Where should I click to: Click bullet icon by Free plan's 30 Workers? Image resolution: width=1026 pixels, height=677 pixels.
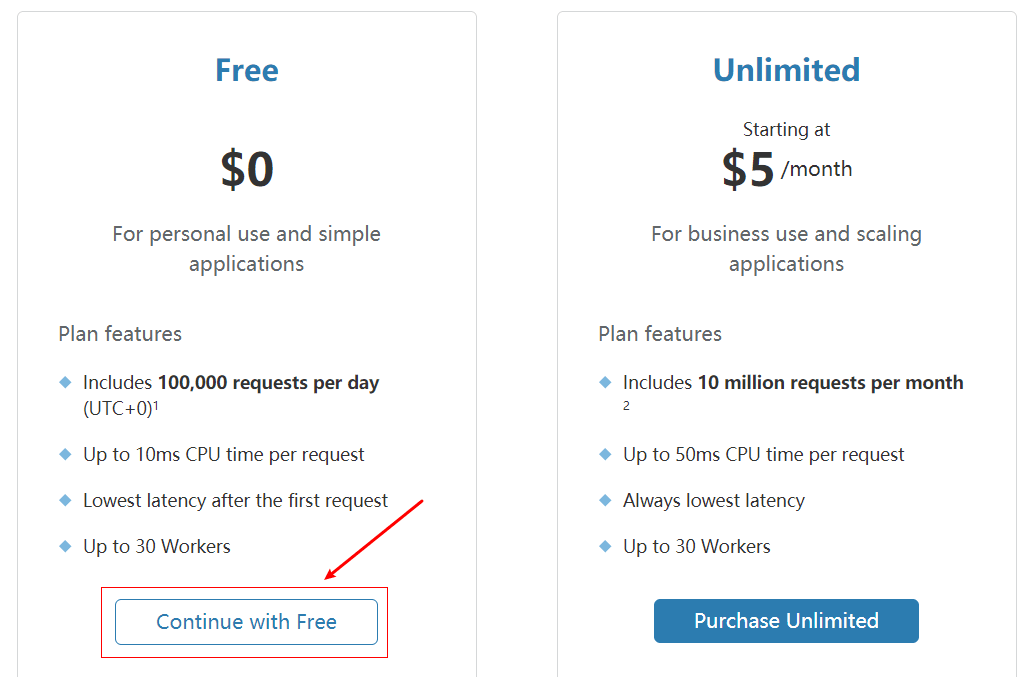pyautogui.click(x=66, y=546)
